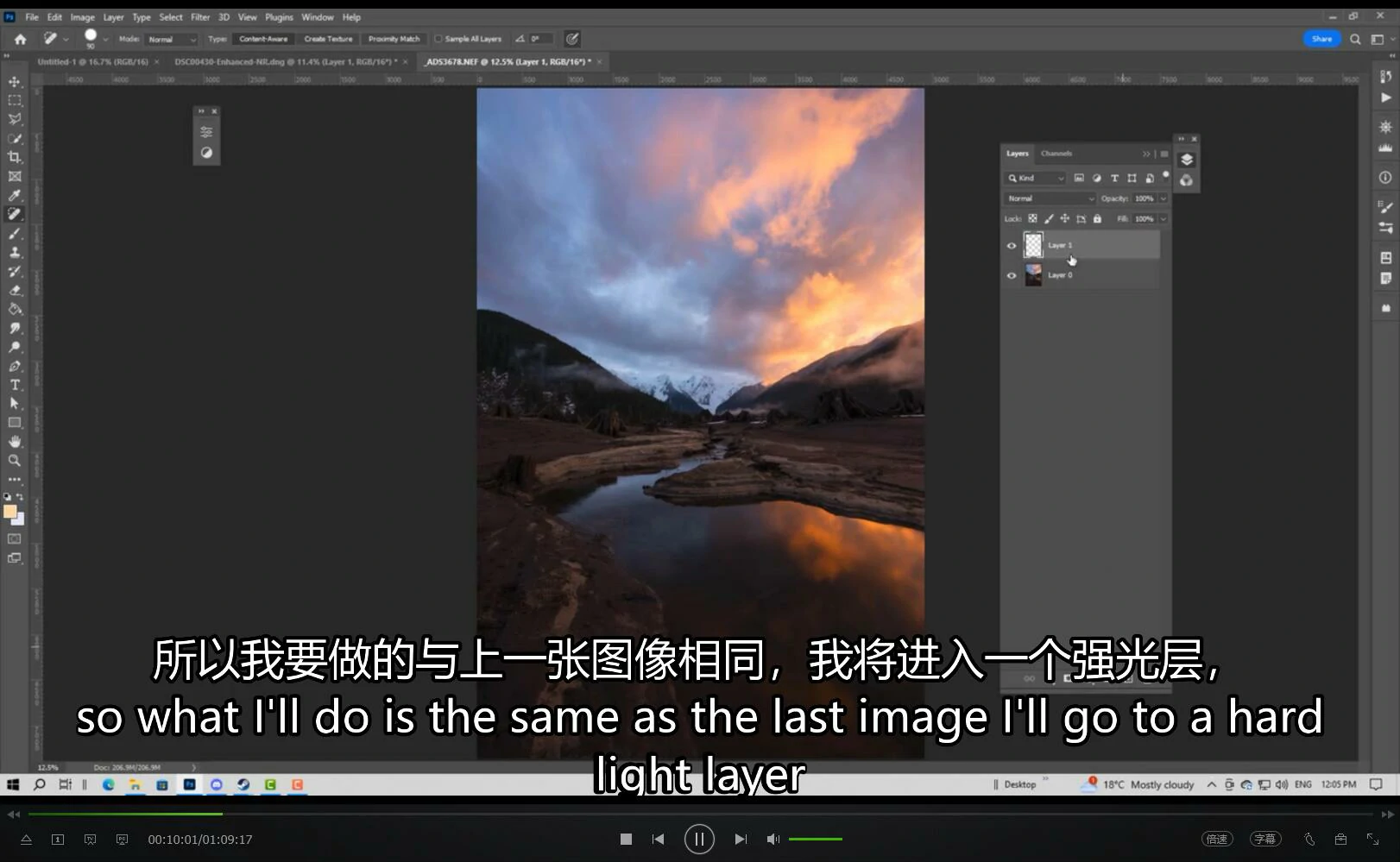
Task: Open the search icon near Share
Action: (x=1355, y=39)
